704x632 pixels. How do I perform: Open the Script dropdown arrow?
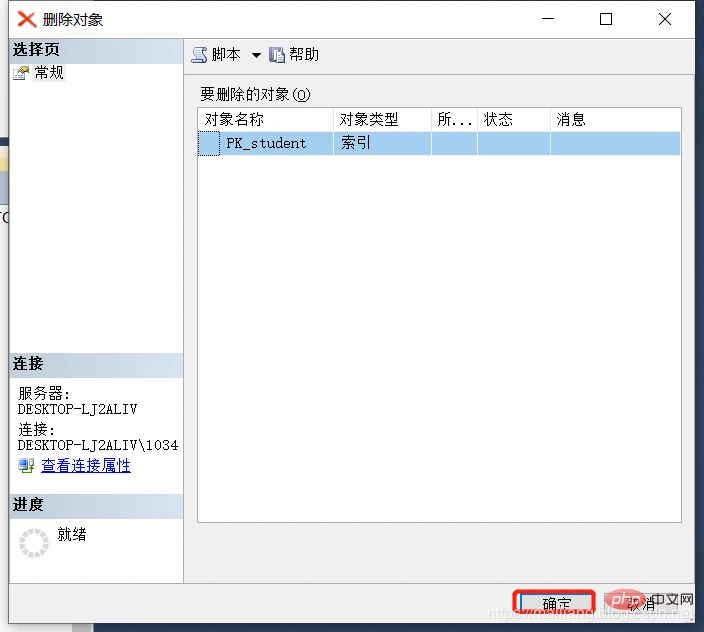256,55
